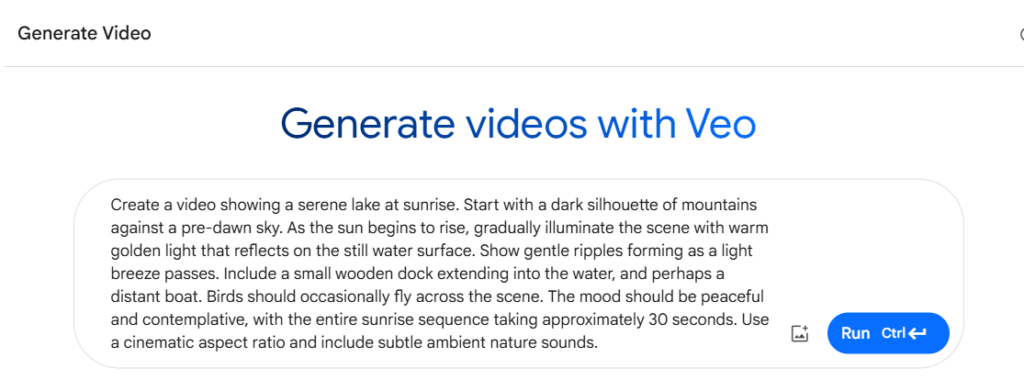Click the Generate Video page title
Screen dimensions: 1024x391
pyautogui.click(x=84, y=33)
